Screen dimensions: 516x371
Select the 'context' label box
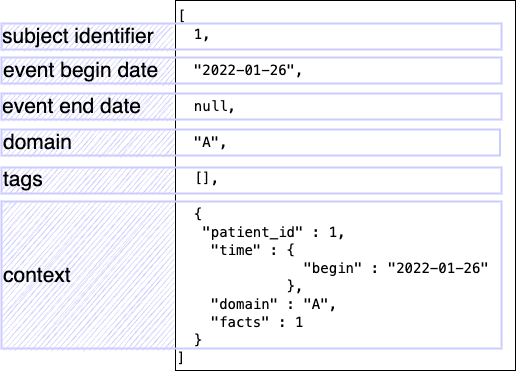[88, 275]
